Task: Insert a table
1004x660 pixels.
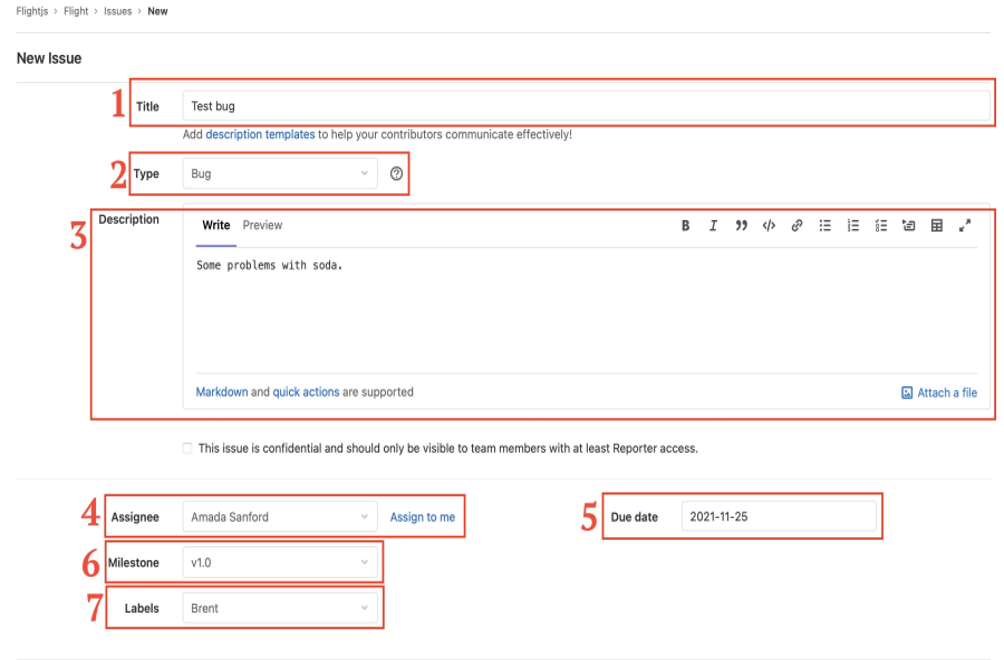Action: (x=937, y=225)
